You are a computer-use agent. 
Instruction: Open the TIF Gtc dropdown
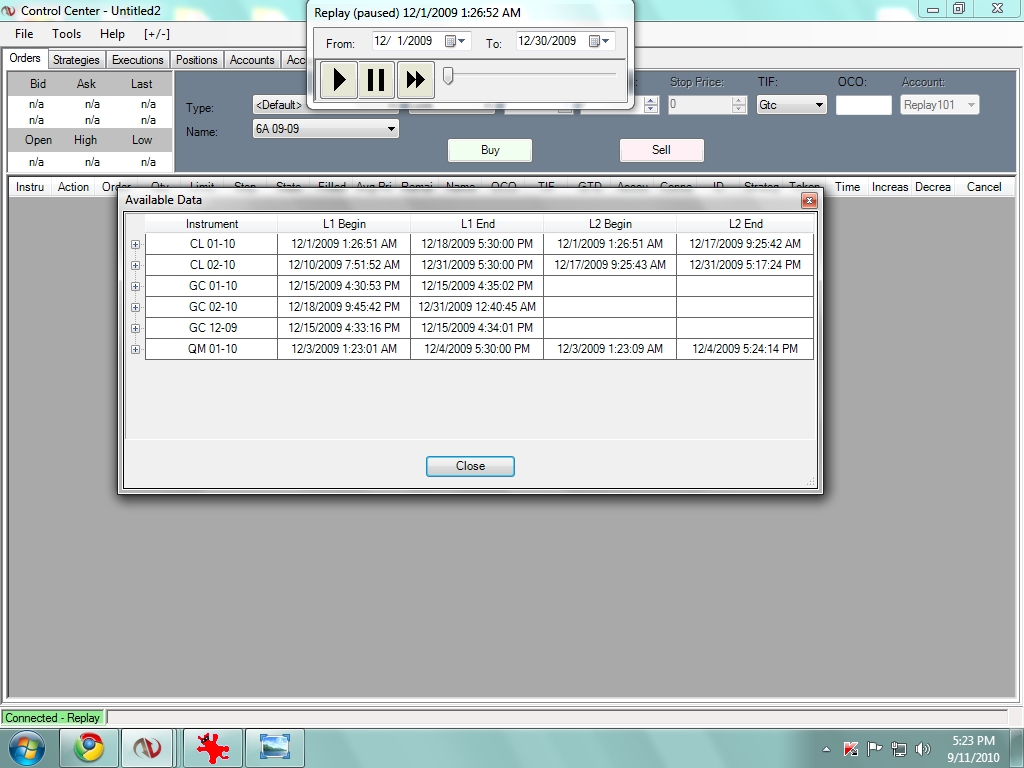[x=792, y=105]
